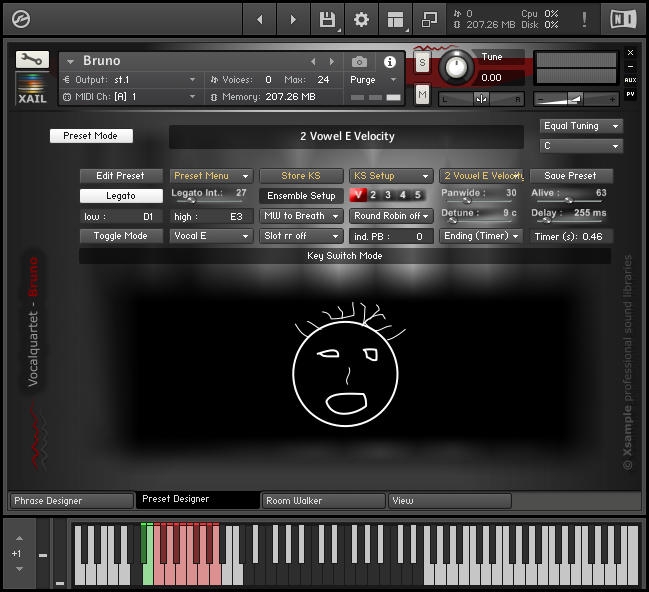This screenshot has width=649, height=592.
Task: Select ensemble voice 5
Action: 418,195
